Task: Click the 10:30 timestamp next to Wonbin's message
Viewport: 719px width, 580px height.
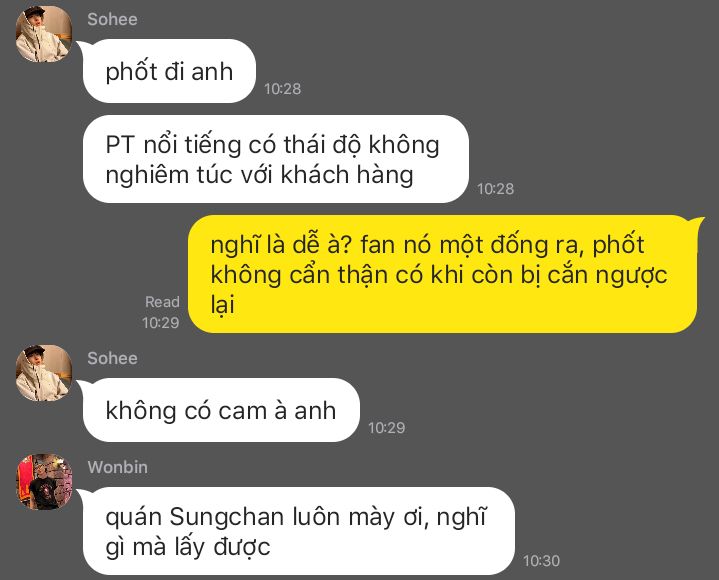Action: pyautogui.click(x=542, y=561)
